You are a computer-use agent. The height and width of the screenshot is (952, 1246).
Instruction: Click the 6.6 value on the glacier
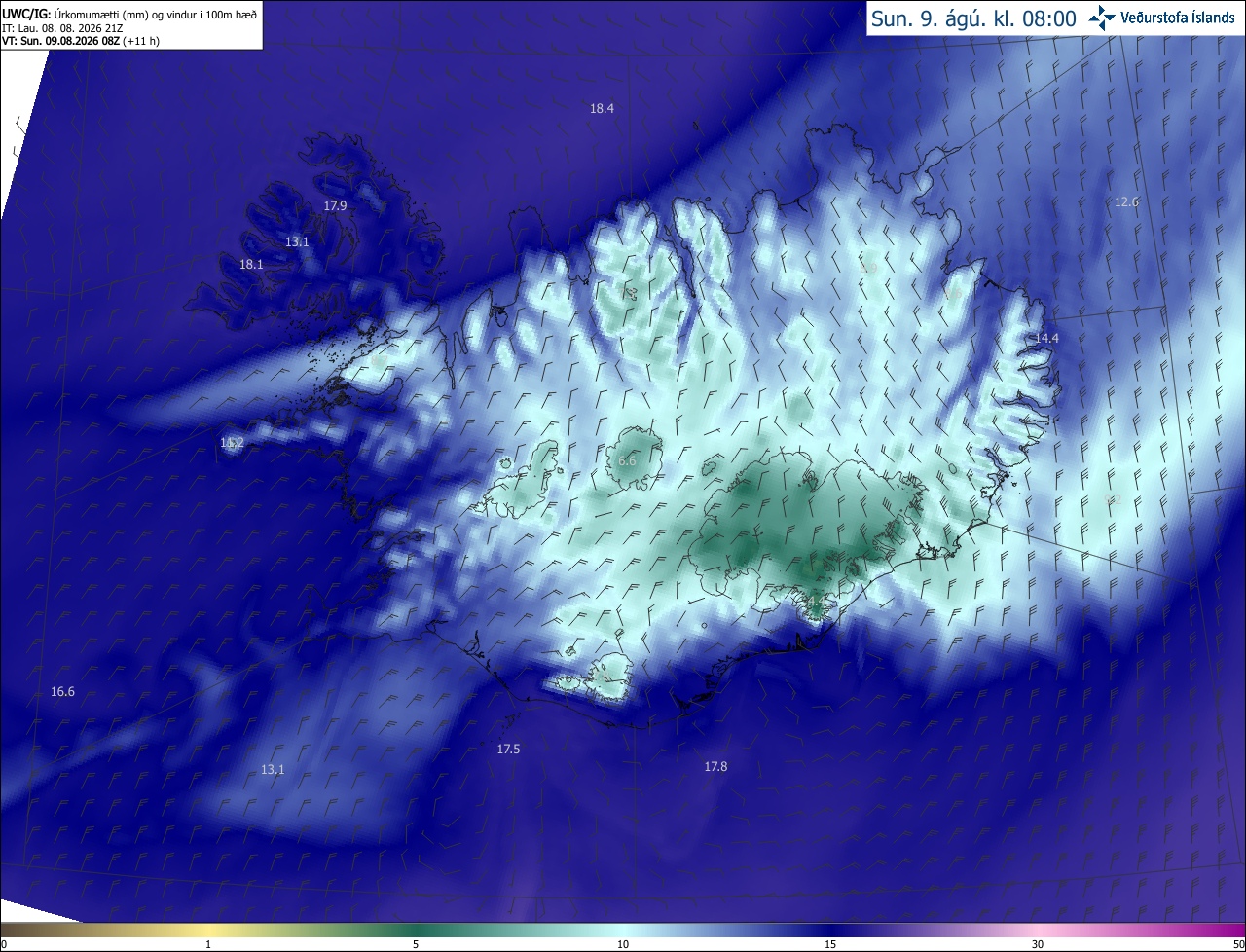pos(627,461)
